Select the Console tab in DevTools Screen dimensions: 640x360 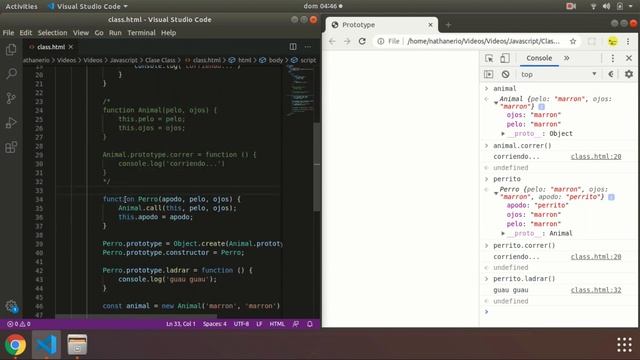[539, 58]
